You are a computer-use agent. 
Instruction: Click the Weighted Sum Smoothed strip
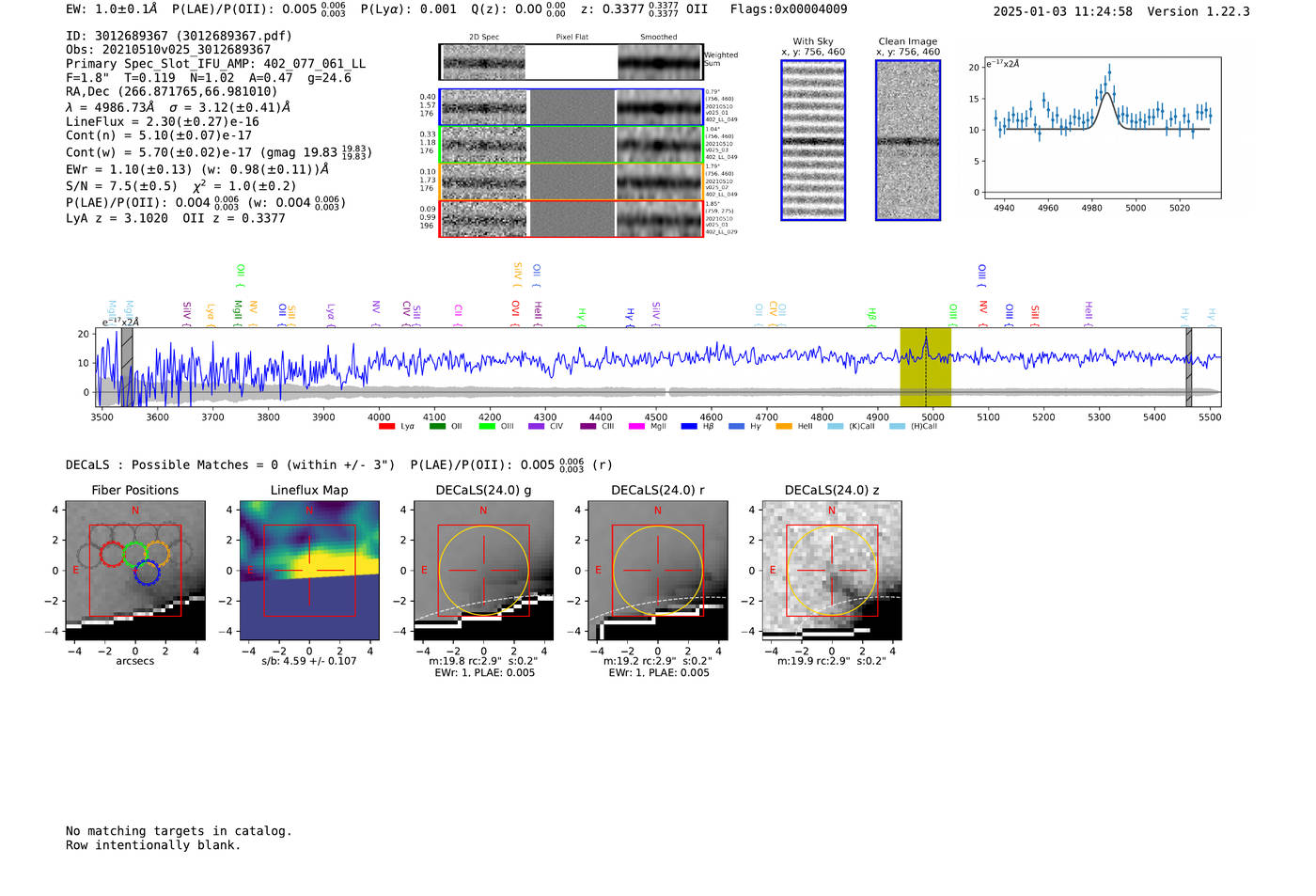tap(660, 62)
